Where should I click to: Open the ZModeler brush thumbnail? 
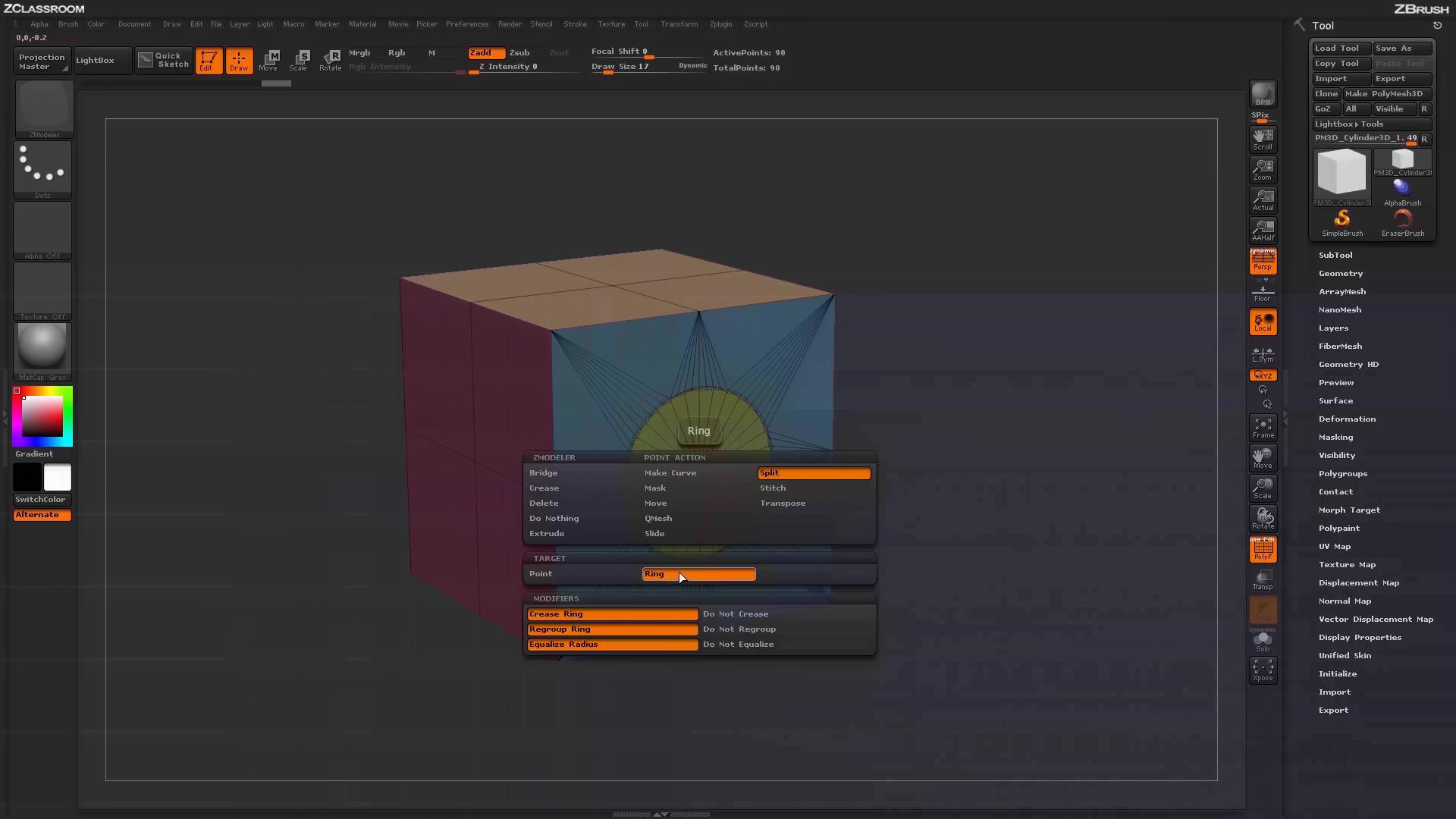pos(44,109)
